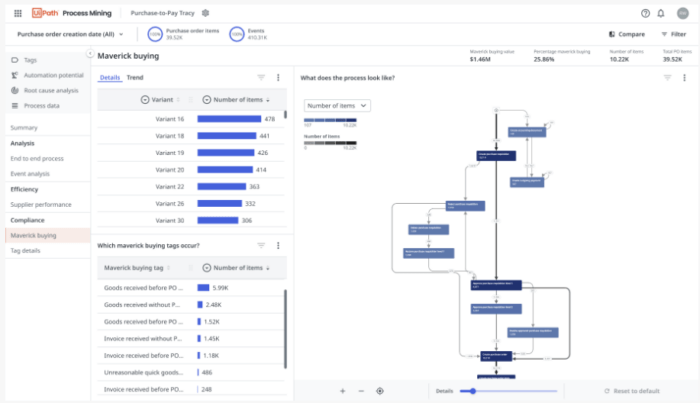Select the Variant 22 row
The image size is (700, 403).
pyautogui.click(x=191, y=187)
